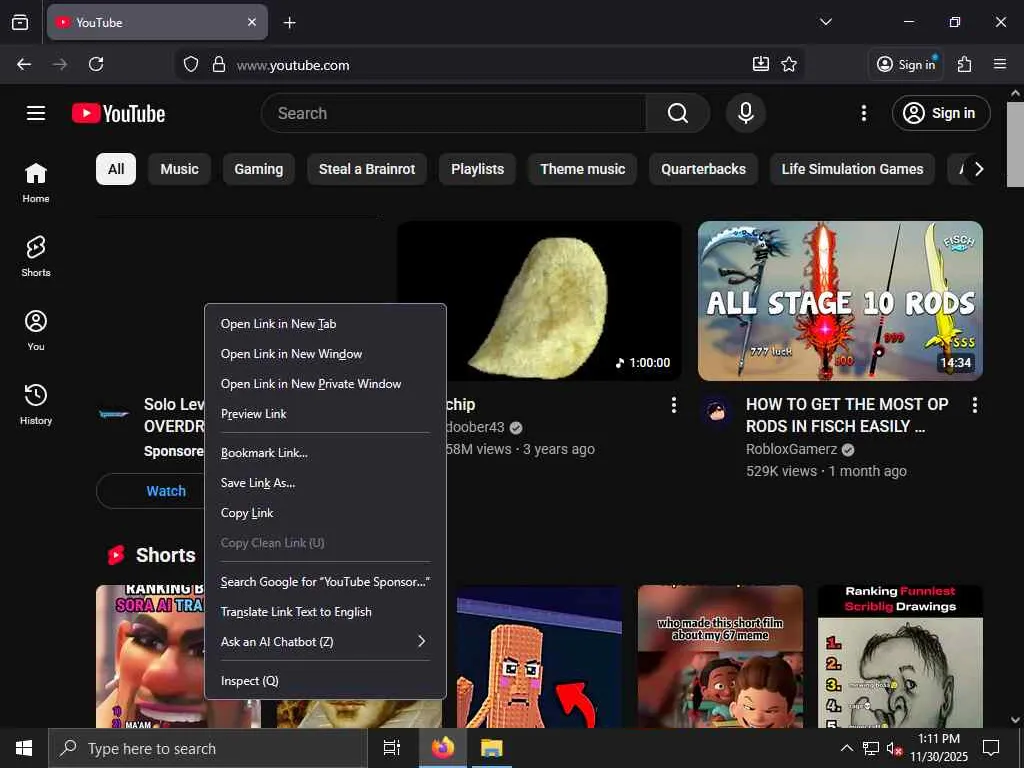Select the Steal a Brainrot chip
1024x768 pixels.
[x=367, y=169]
